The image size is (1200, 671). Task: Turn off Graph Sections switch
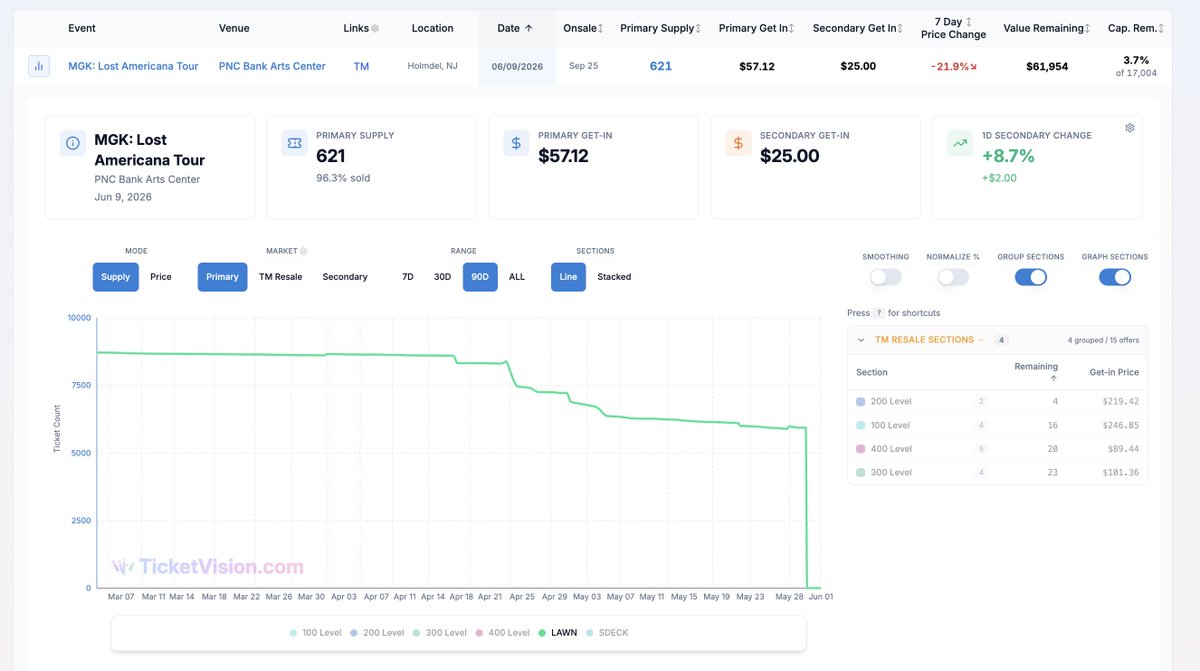tap(1115, 277)
